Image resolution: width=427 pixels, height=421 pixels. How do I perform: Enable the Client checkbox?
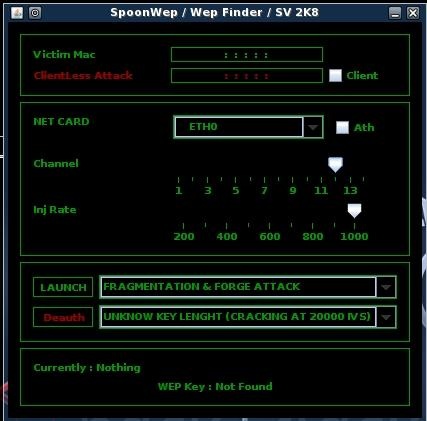click(x=335, y=76)
